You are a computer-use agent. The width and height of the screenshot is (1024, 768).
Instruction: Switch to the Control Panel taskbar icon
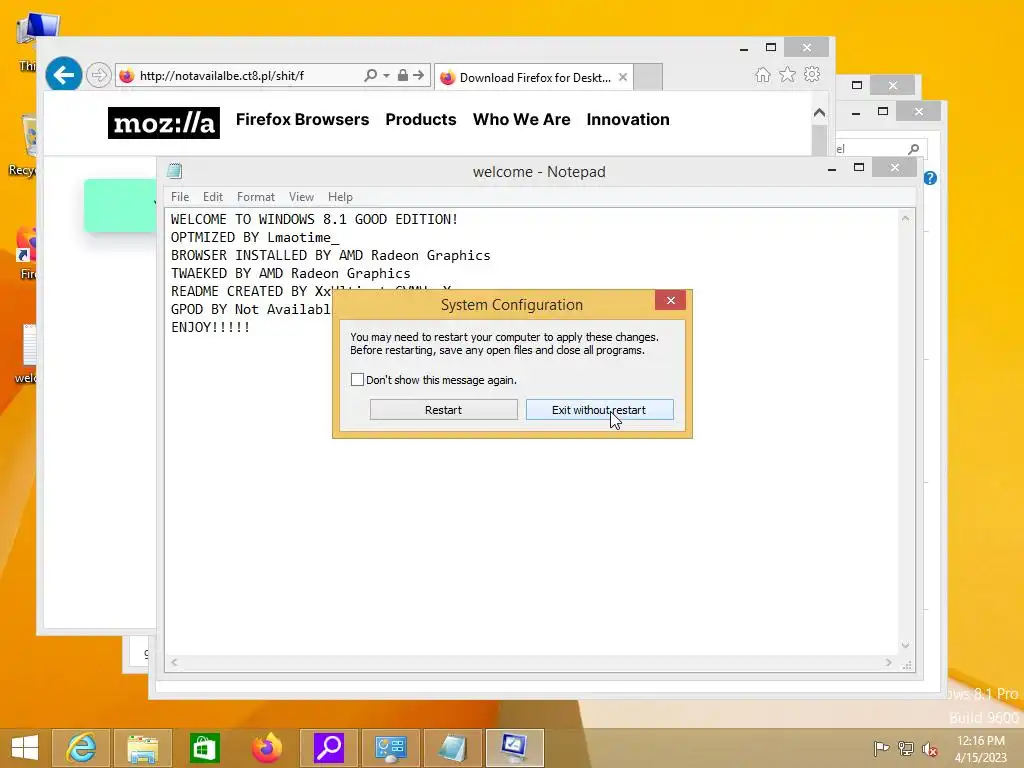(391, 748)
